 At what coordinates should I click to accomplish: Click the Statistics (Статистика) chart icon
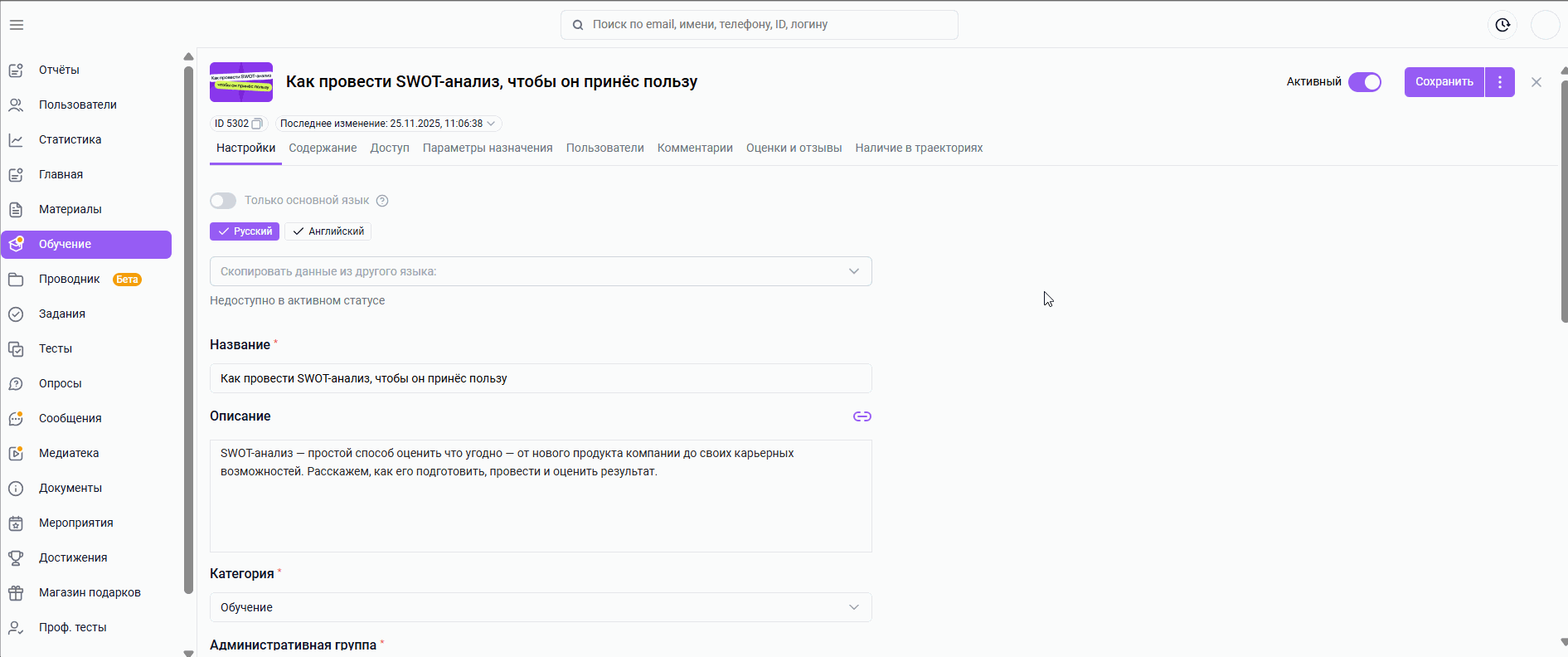16,140
